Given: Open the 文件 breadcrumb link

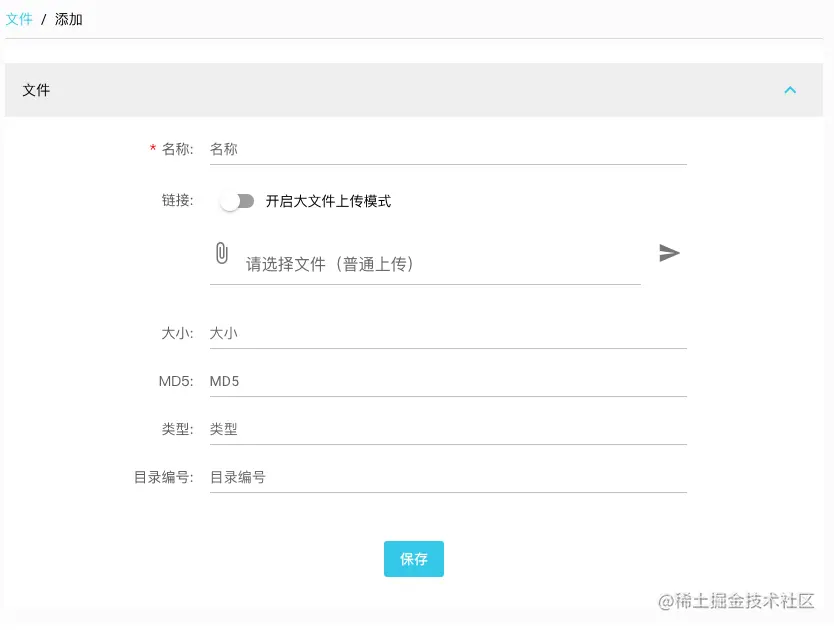Looking at the screenshot, I should [20, 18].
